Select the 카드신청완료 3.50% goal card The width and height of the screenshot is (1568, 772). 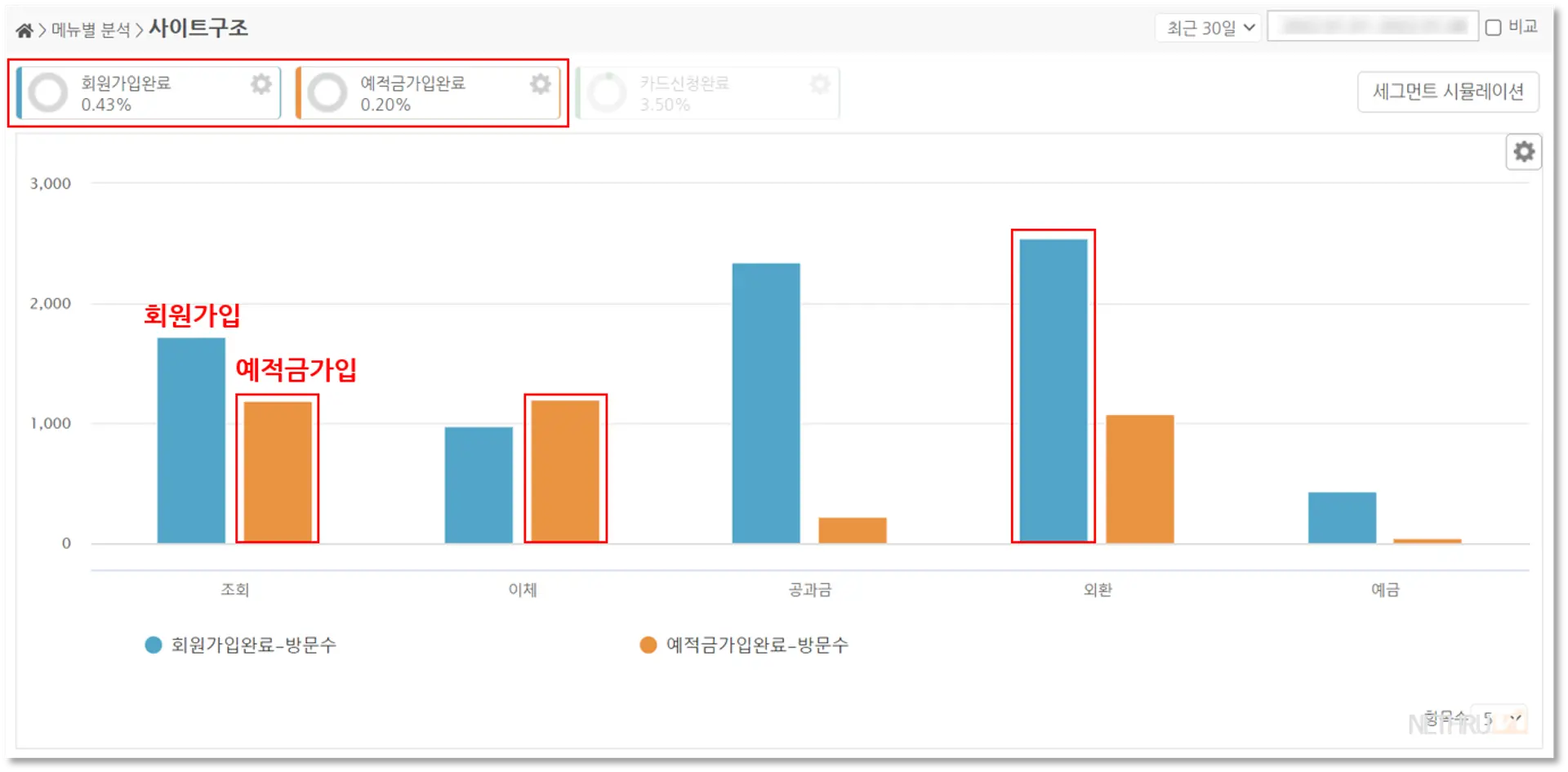pos(708,93)
